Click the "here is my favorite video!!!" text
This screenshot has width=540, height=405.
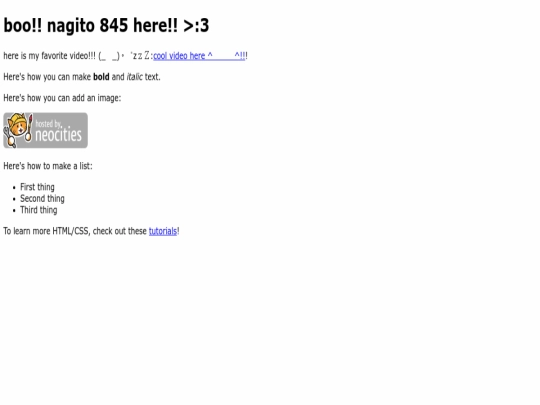point(50,56)
